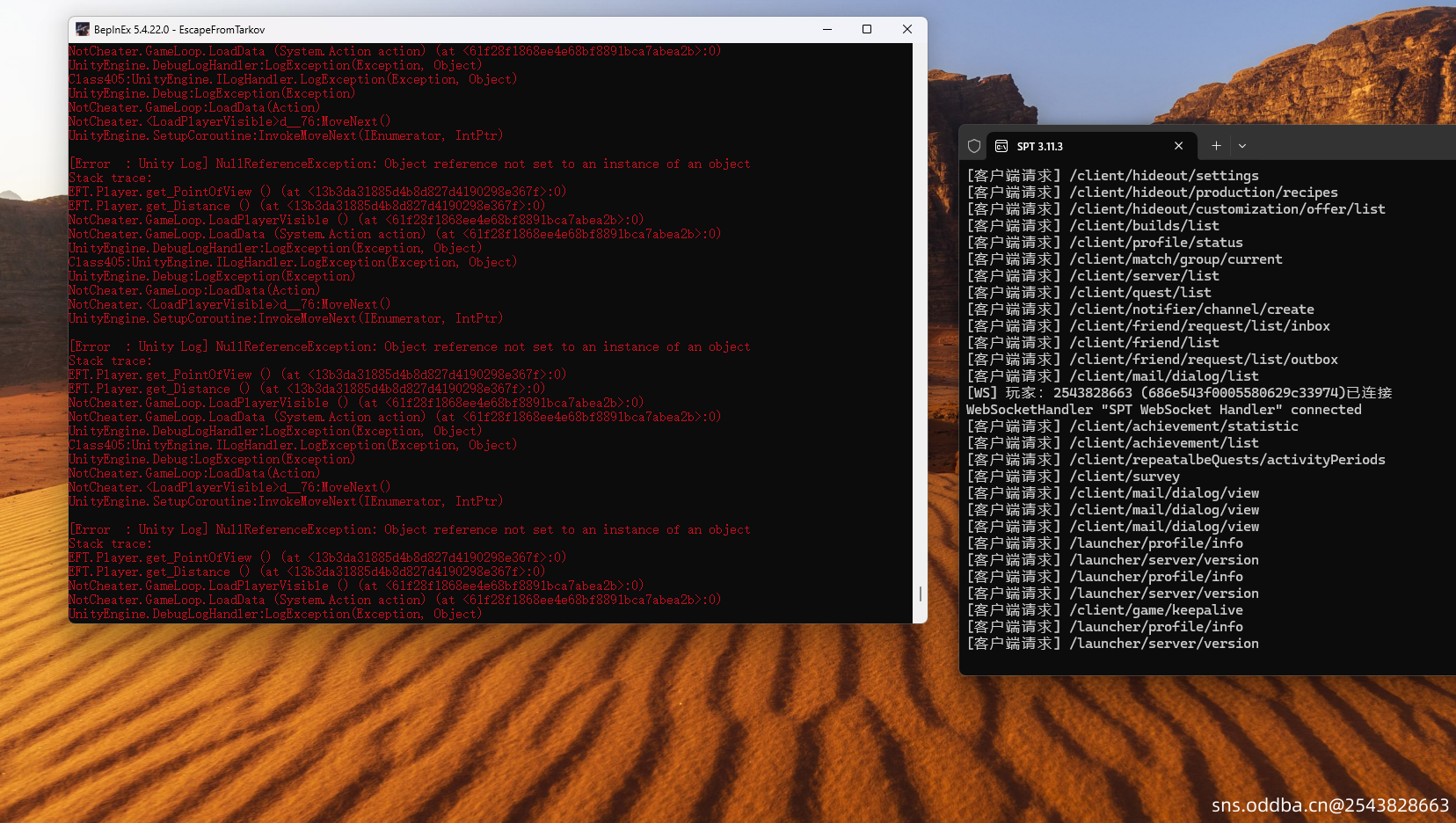Click the BepInEx 5.4.22.0 title text

179,30
